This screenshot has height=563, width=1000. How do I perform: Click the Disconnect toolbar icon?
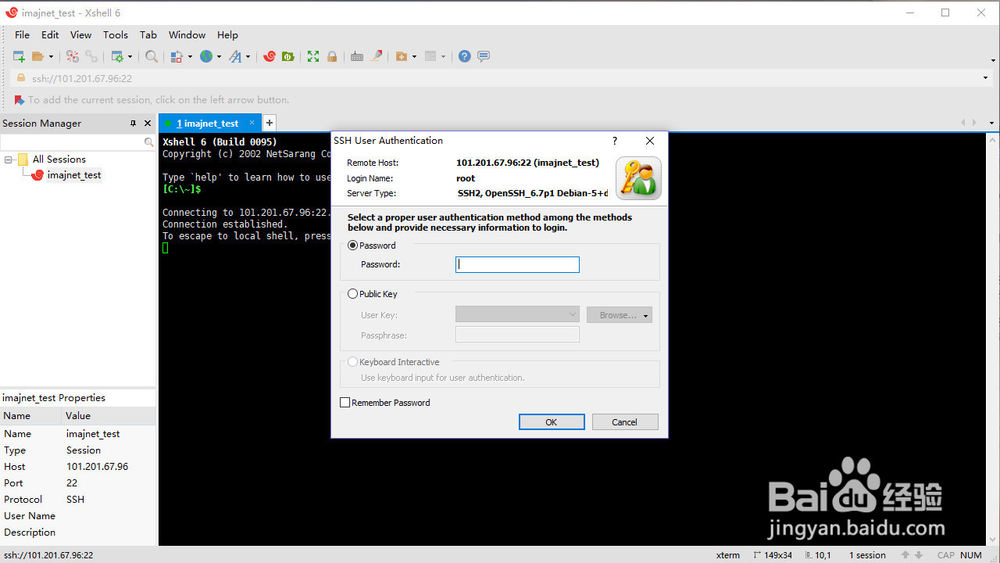[x=72, y=57]
